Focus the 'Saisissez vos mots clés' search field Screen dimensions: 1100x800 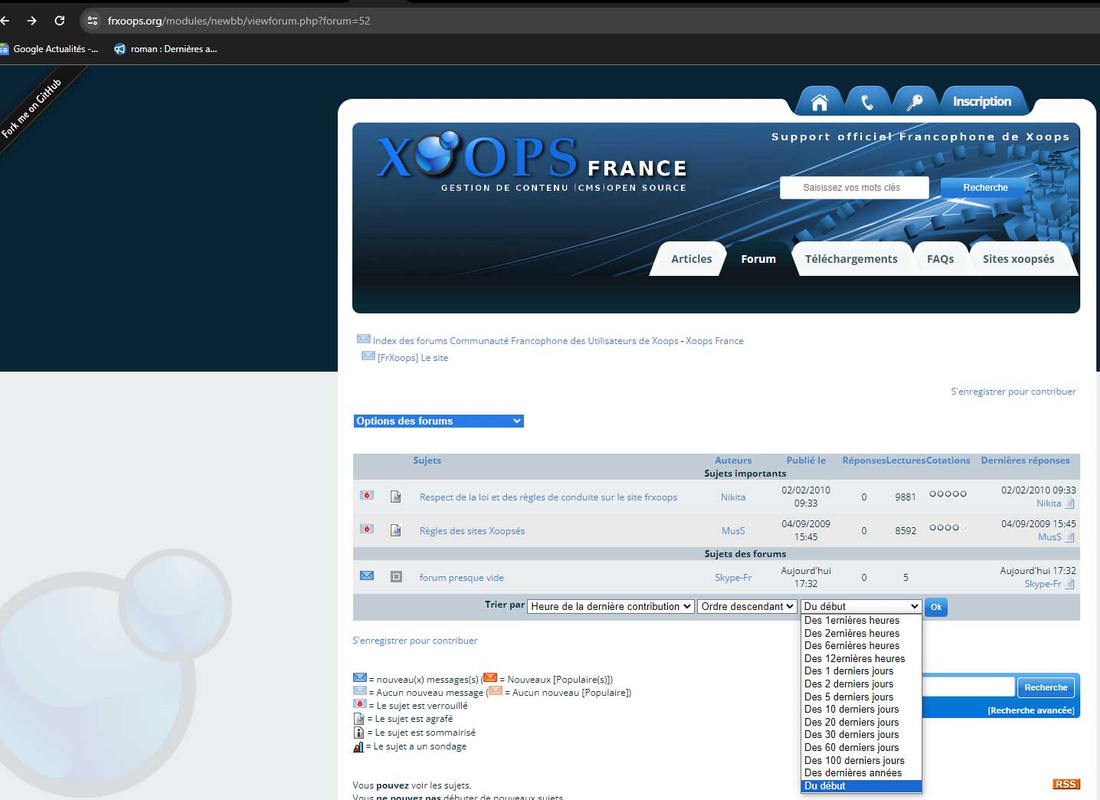(x=854, y=187)
